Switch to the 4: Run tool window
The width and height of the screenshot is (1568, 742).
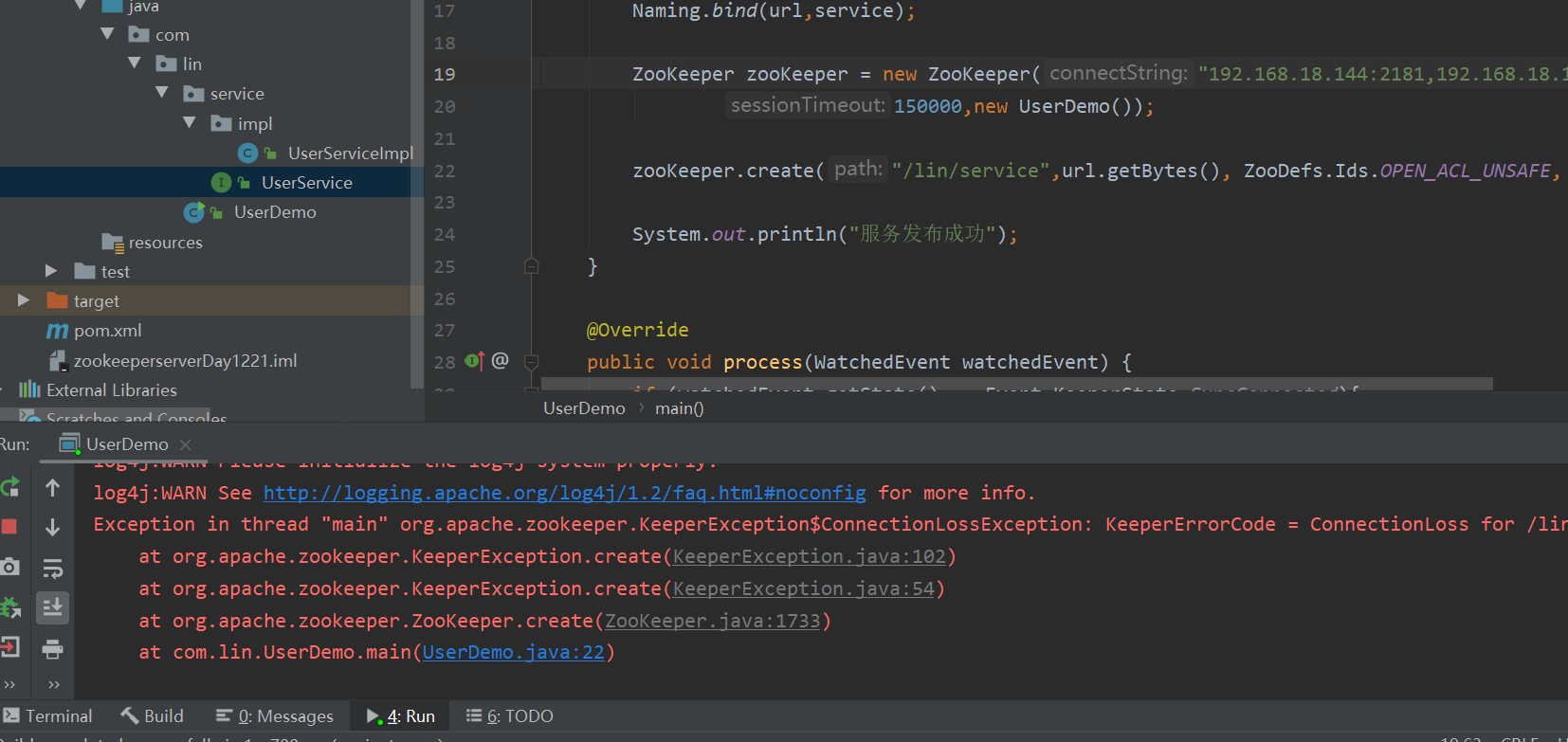[401, 716]
